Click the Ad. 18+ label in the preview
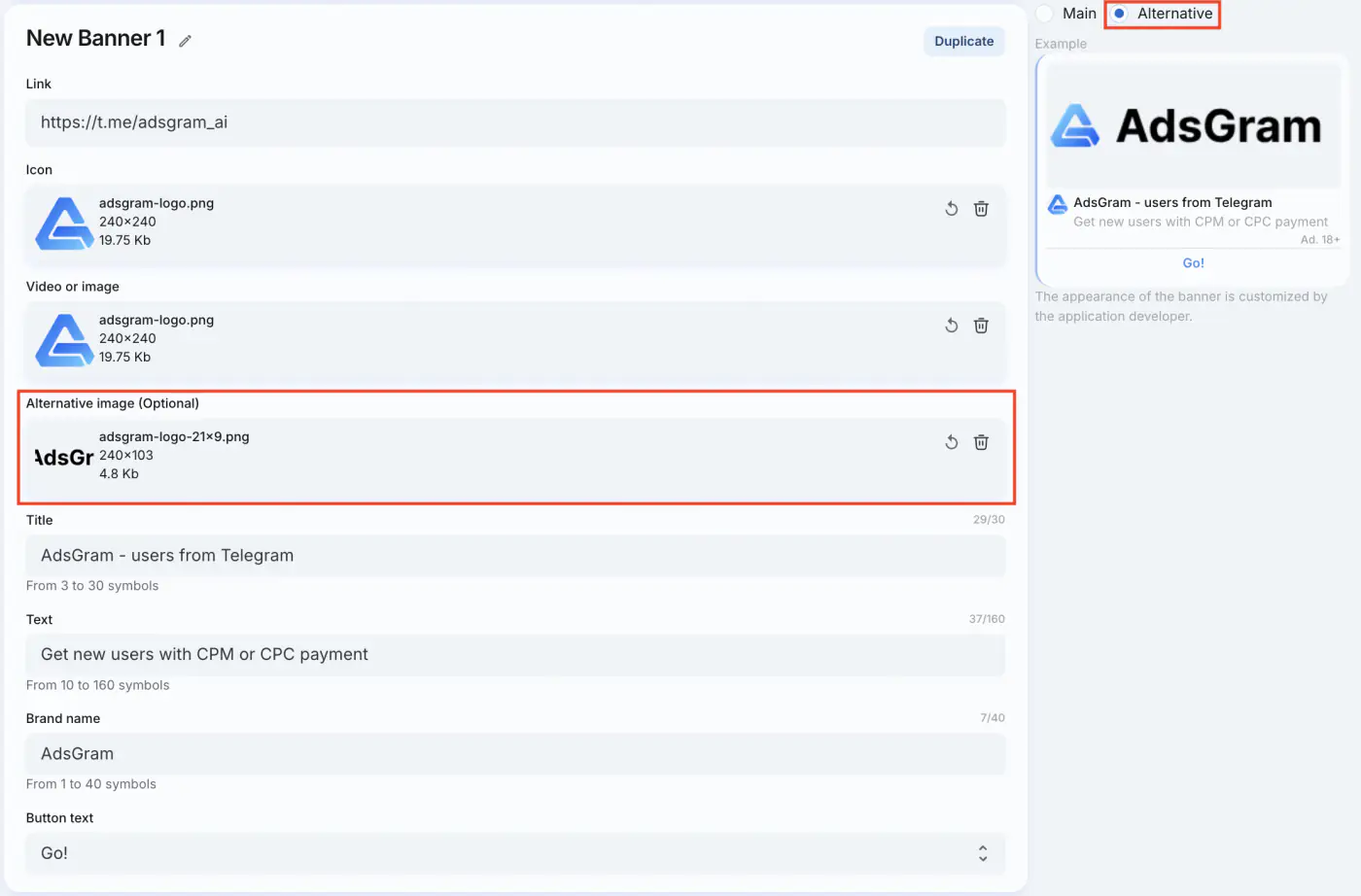The height and width of the screenshot is (896, 1361). click(x=1320, y=240)
